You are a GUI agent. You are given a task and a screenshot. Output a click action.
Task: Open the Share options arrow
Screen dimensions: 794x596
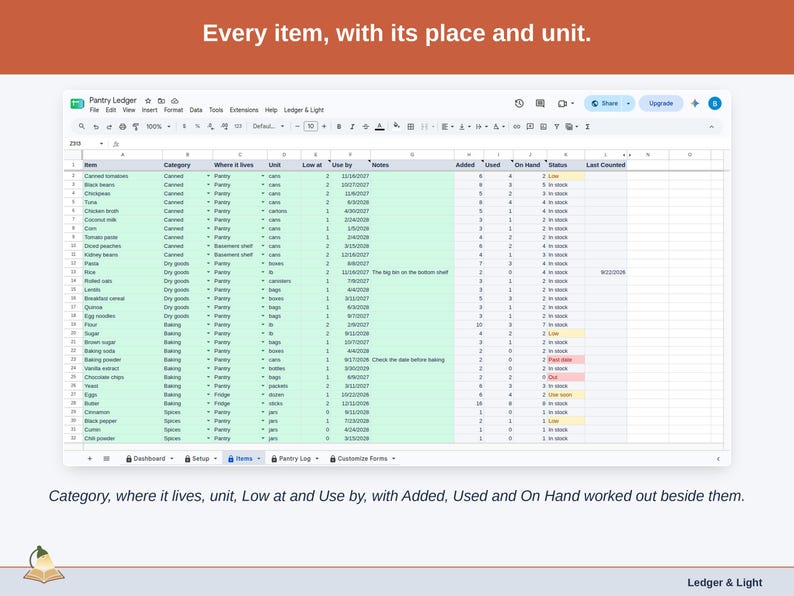628,103
